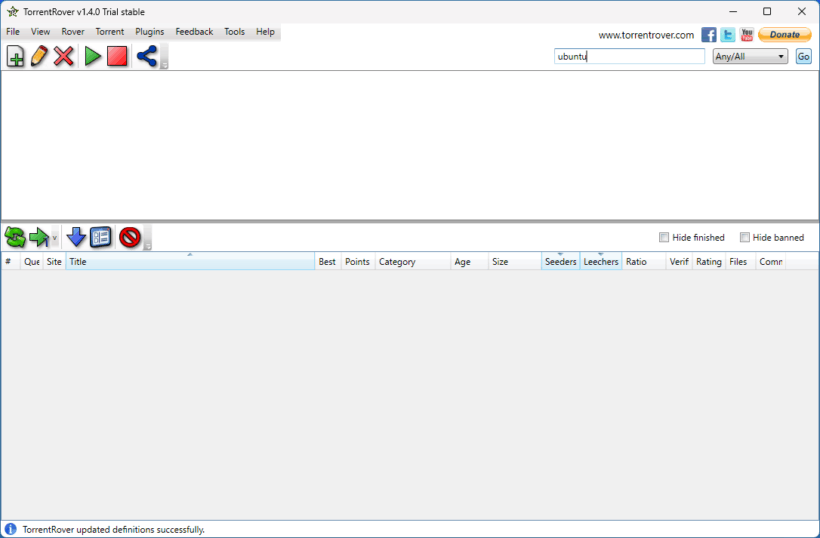Screen dimensions: 820x538
Task: Click the red X delete icon
Action: 63,56
